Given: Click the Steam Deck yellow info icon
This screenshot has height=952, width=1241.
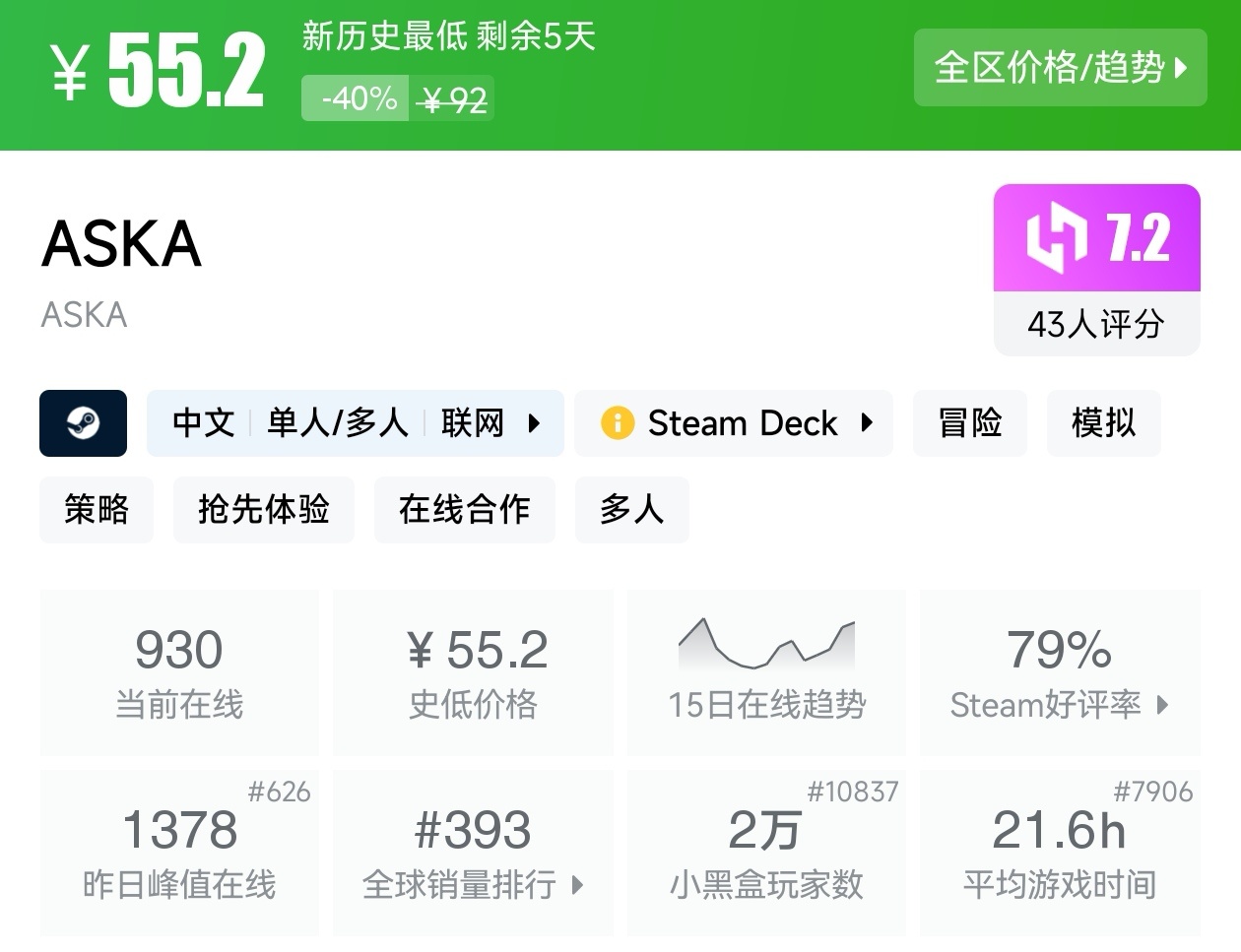Looking at the screenshot, I should click(x=618, y=423).
